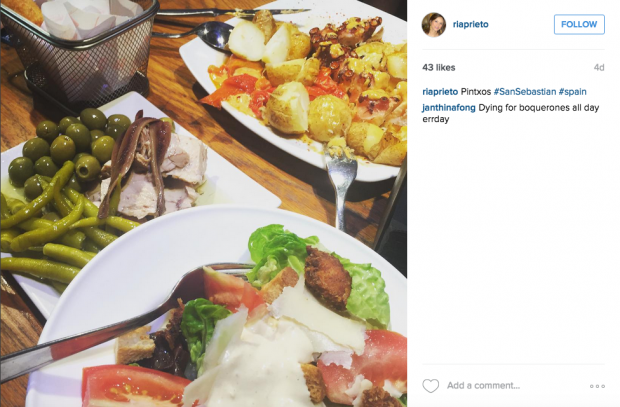Open the three-dots more options menu
This screenshot has width=620, height=407.
[597, 386]
